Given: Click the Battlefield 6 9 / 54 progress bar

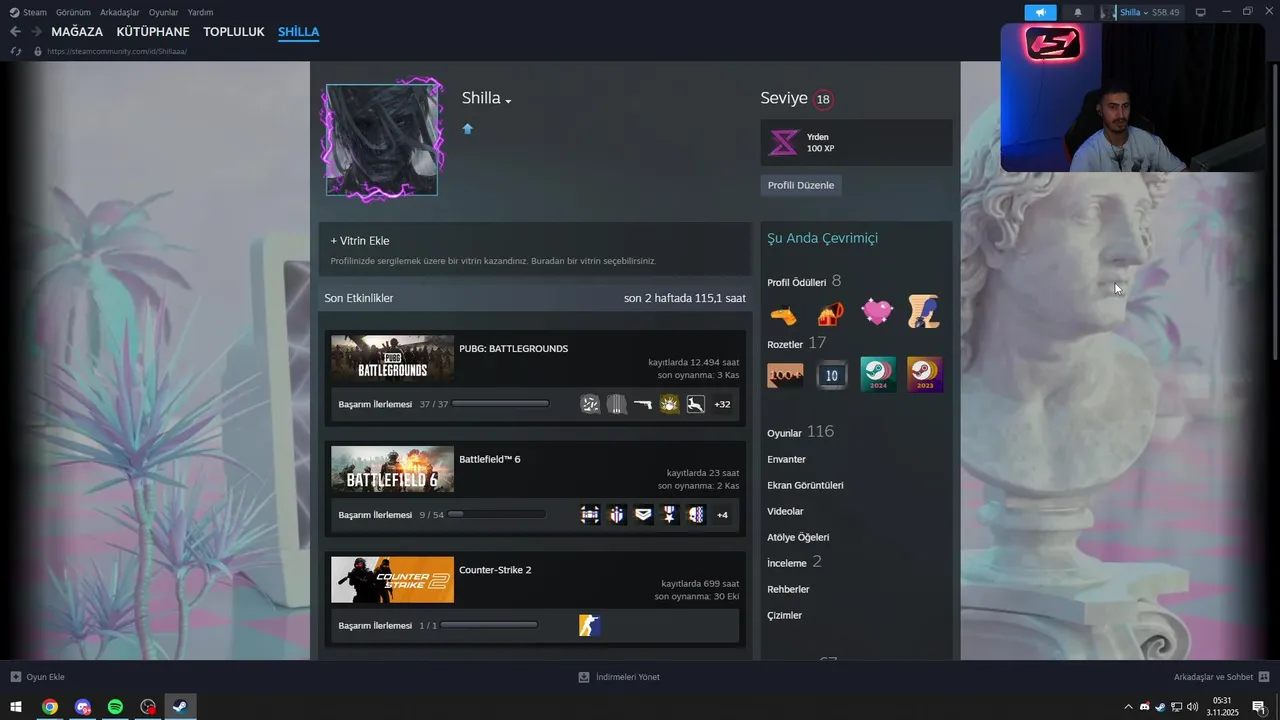Looking at the screenshot, I should [497, 515].
